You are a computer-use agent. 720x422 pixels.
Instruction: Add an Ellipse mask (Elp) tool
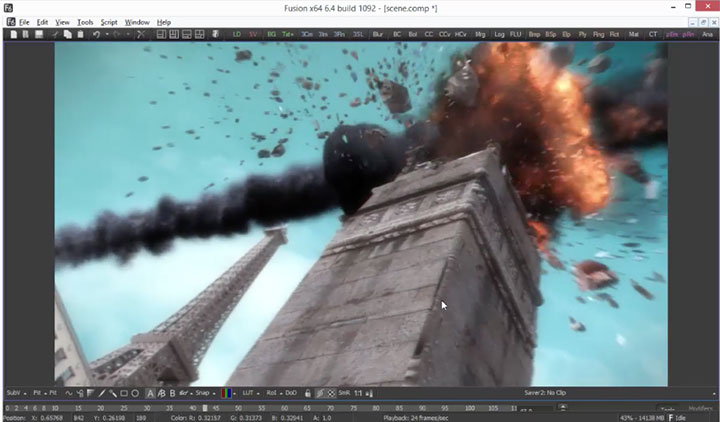[567, 34]
